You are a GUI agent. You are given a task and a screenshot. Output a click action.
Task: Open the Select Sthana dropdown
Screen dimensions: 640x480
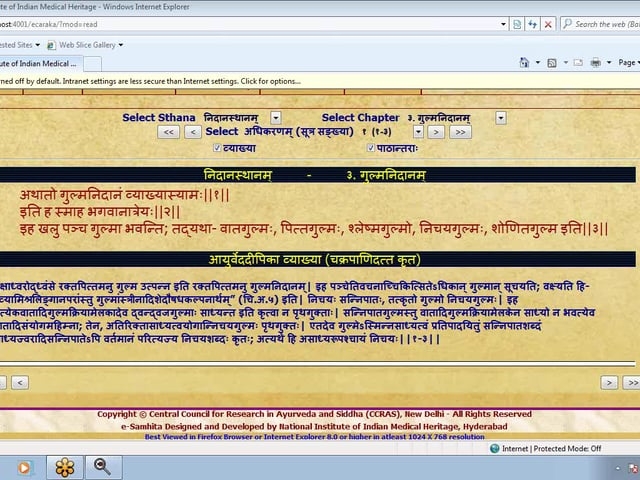click(x=276, y=118)
